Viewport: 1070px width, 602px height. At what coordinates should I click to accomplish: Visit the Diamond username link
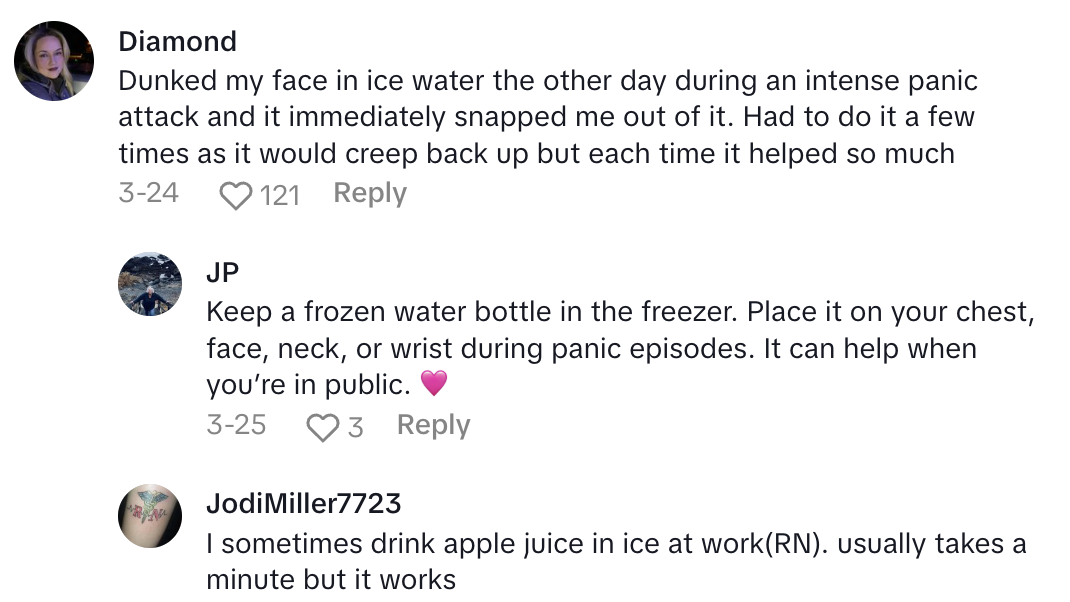pos(177,41)
